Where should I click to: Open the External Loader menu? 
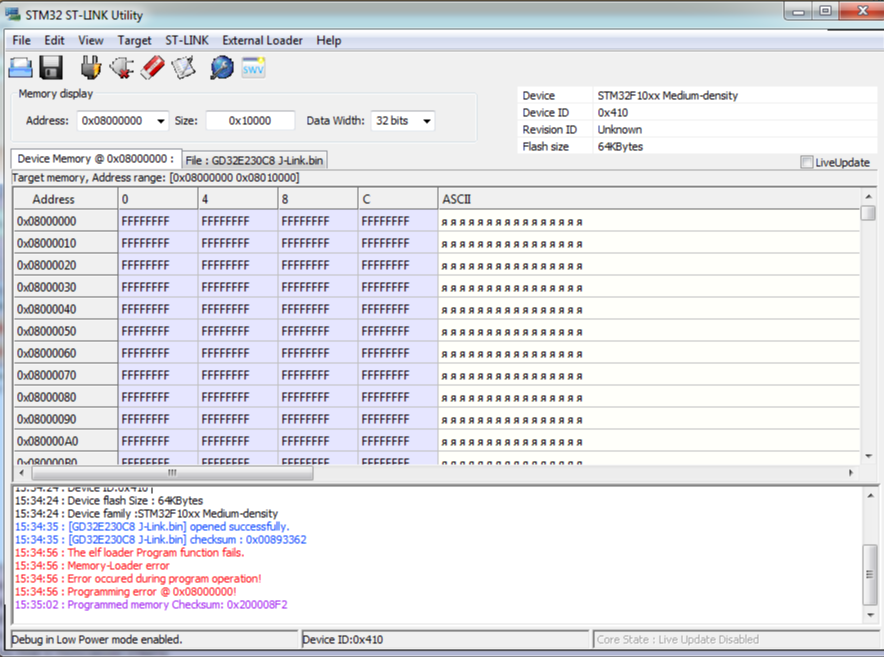(x=262, y=40)
